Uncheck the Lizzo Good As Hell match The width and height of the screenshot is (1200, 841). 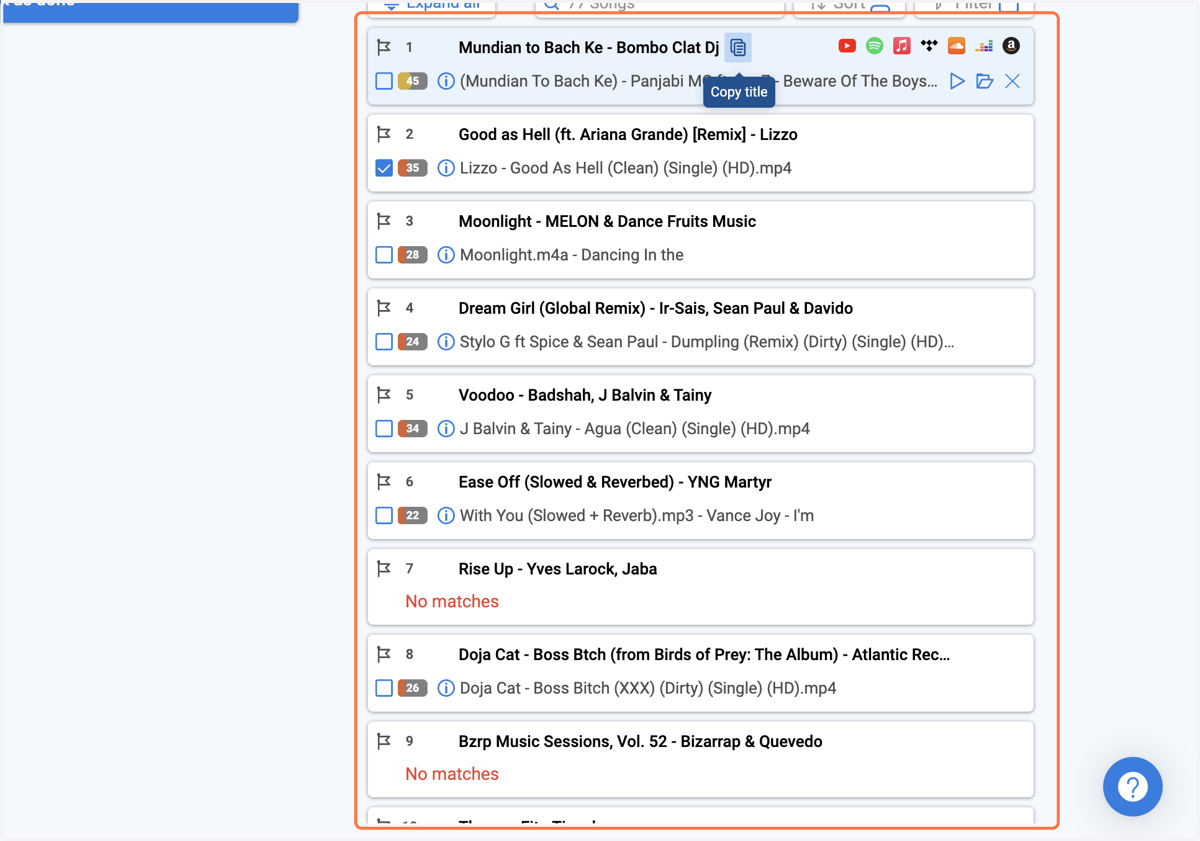click(384, 168)
